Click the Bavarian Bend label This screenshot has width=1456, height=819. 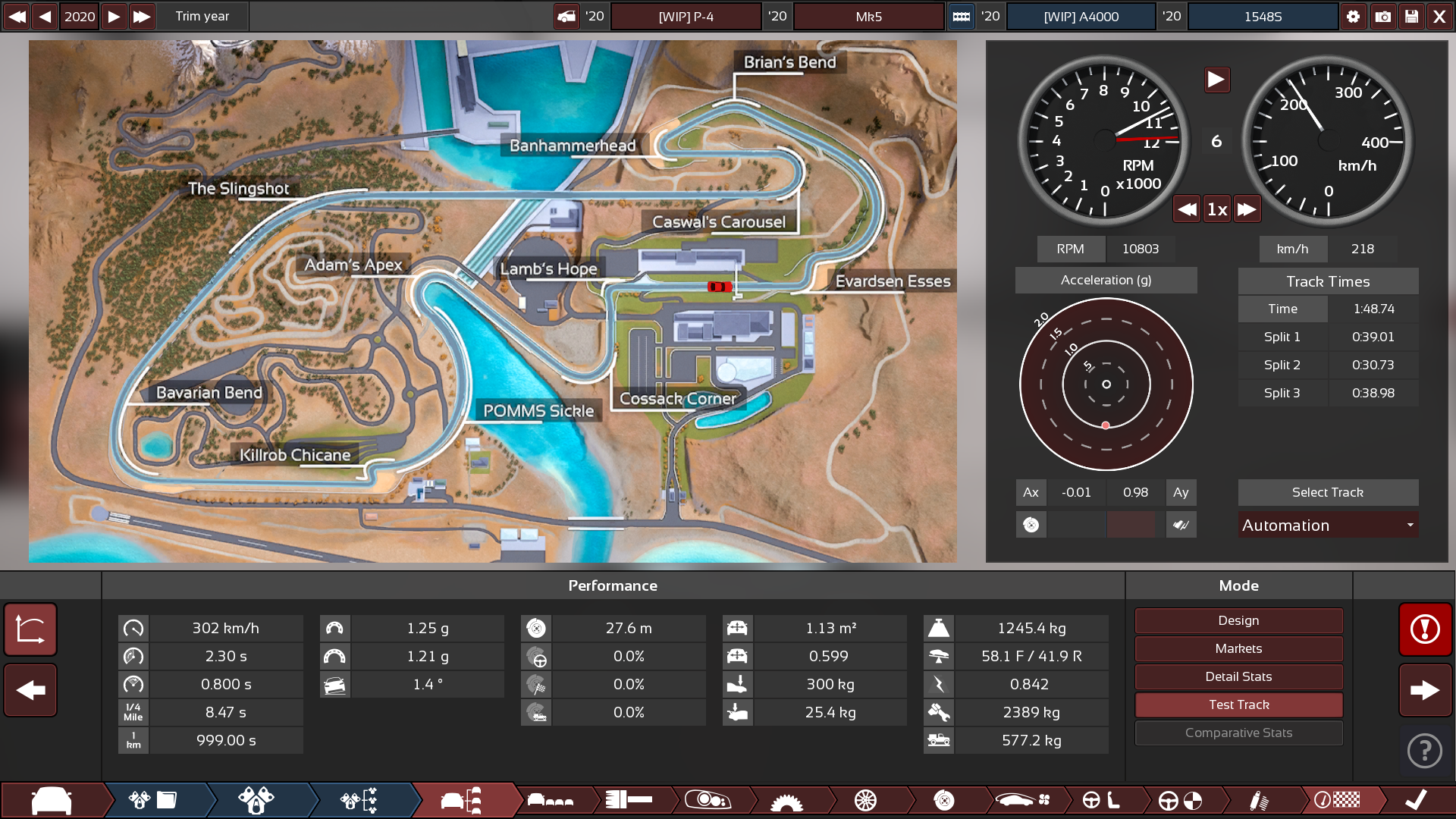tap(209, 393)
